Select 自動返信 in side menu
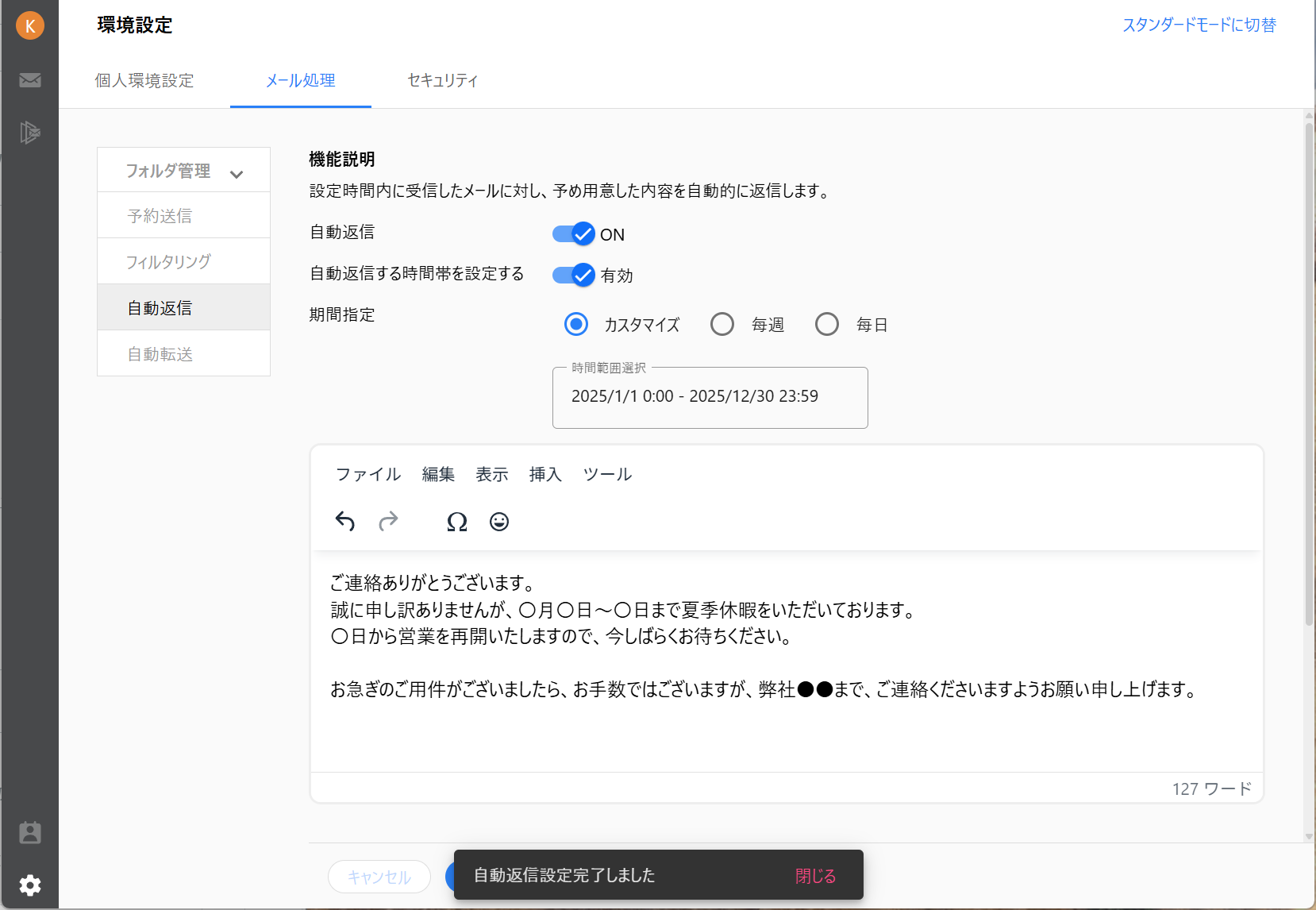 coord(183,307)
